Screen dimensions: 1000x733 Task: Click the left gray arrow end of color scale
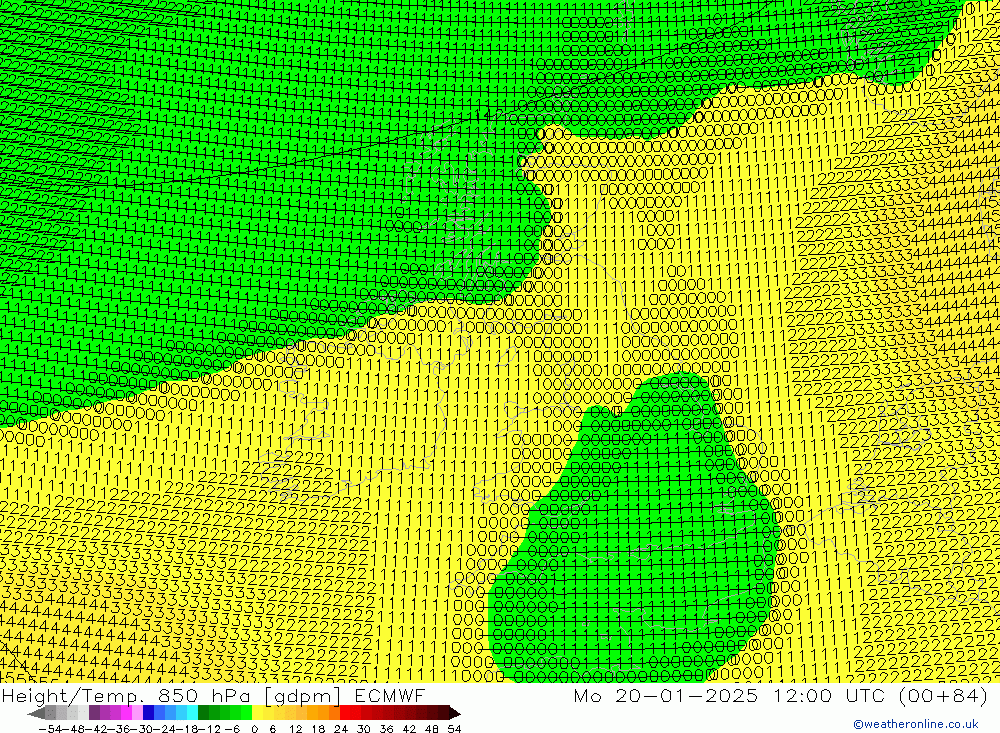[36, 713]
